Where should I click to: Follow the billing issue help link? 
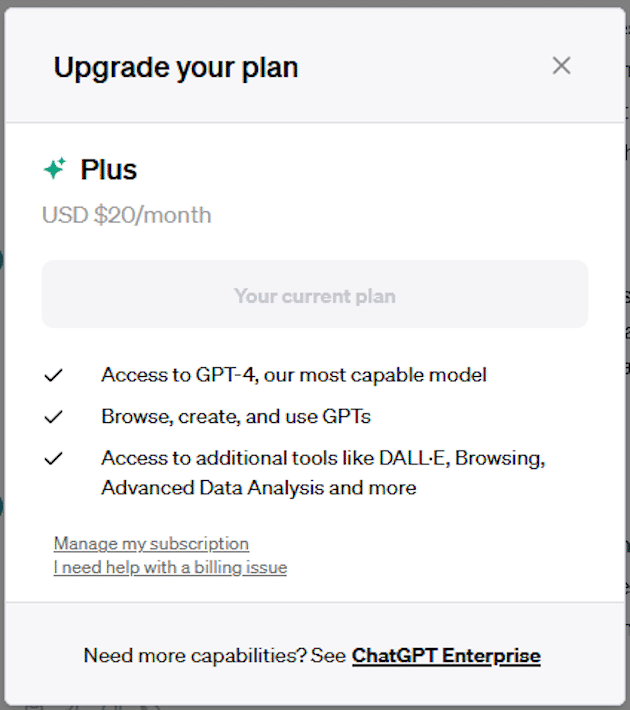coord(170,568)
